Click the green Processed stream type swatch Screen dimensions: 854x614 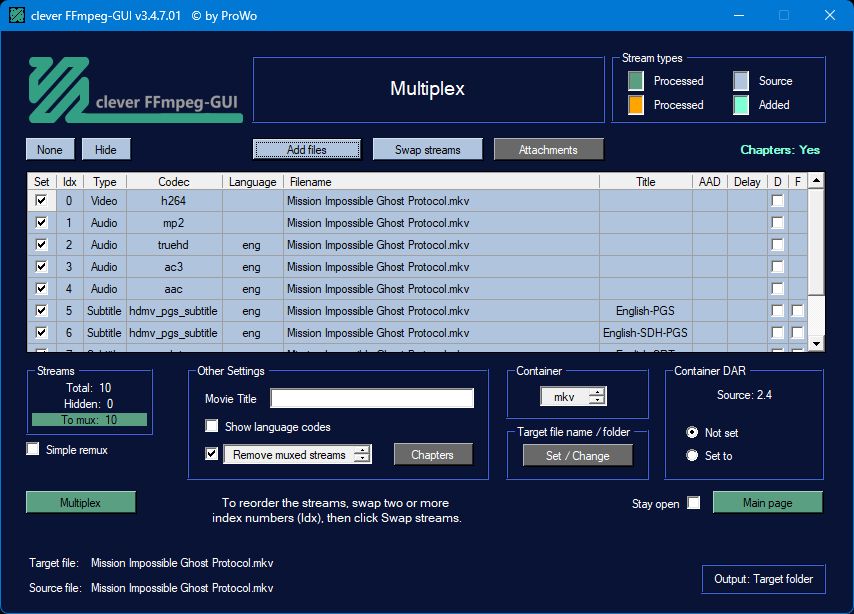(x=636, y=81)
